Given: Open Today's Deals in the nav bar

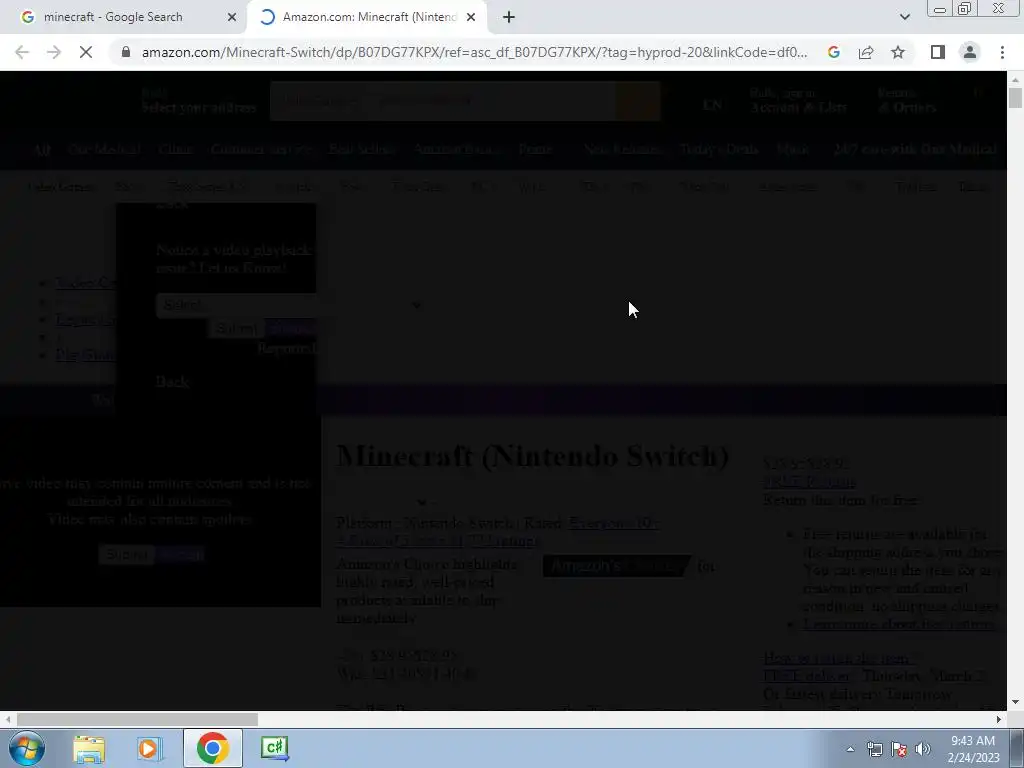Looking at the screenshot, I should [719, 150].
